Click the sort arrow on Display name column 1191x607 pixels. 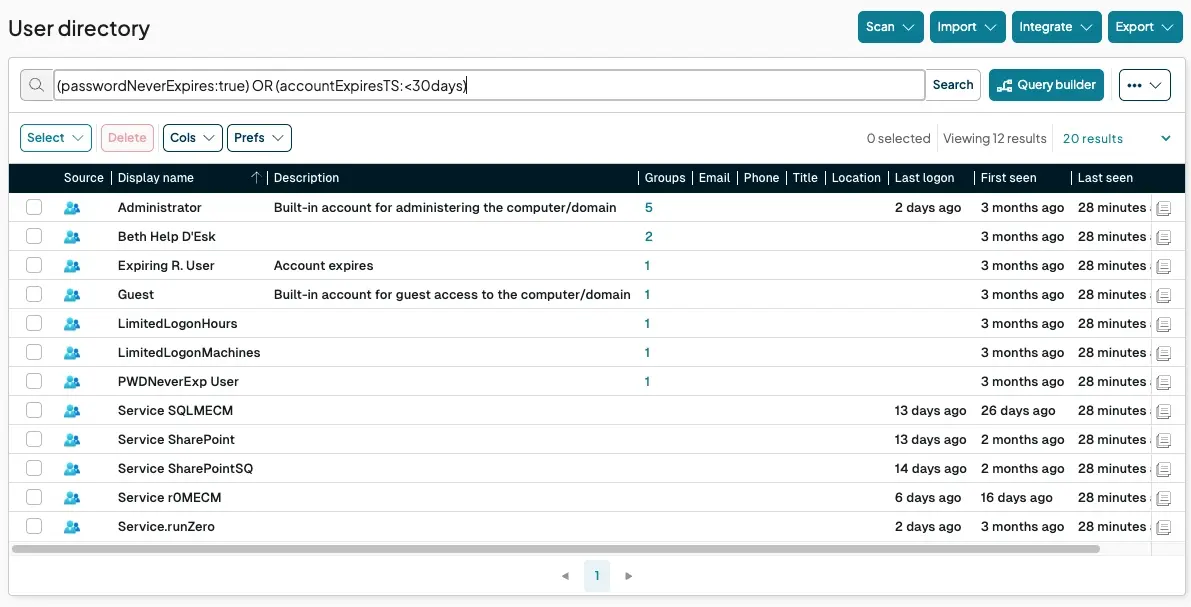[x=256, y=178]
